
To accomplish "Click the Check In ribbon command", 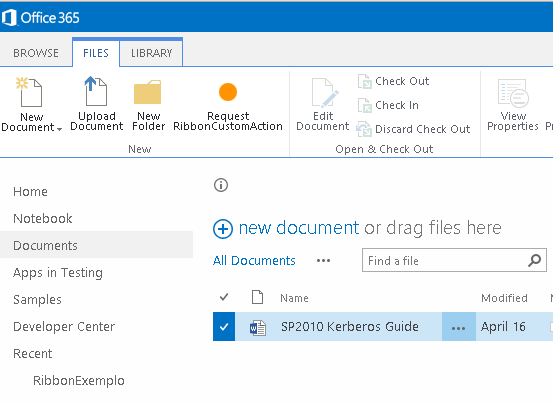I will coord(388,105).
